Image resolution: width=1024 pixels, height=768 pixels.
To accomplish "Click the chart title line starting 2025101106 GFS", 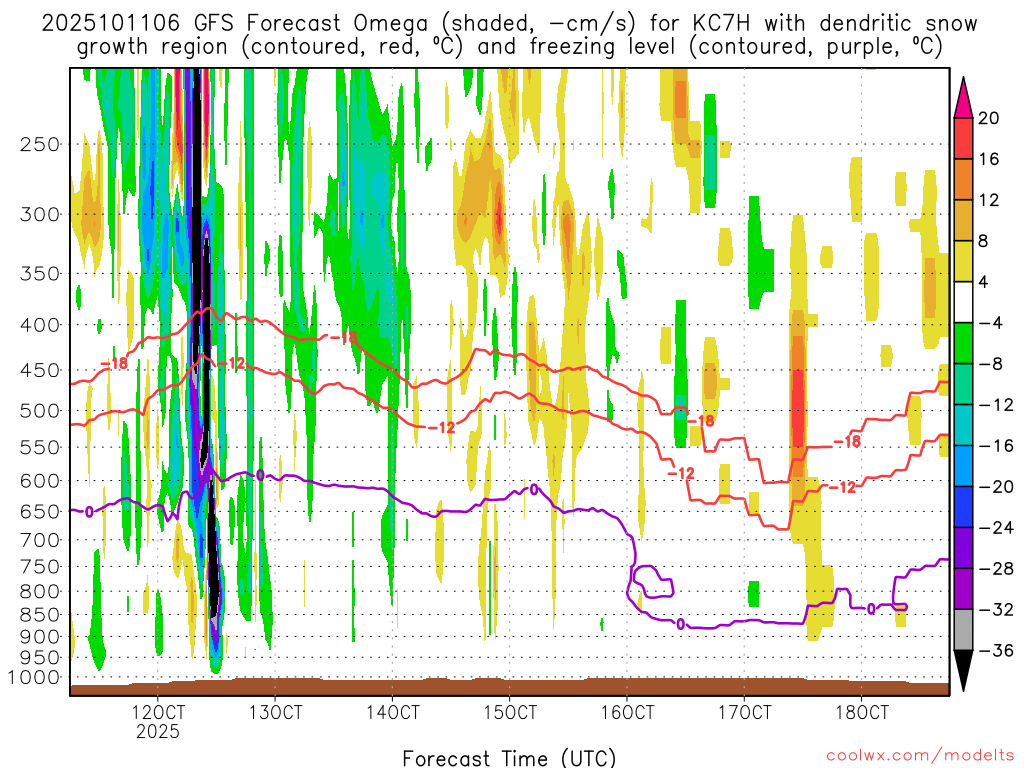I will pos(509,24).
